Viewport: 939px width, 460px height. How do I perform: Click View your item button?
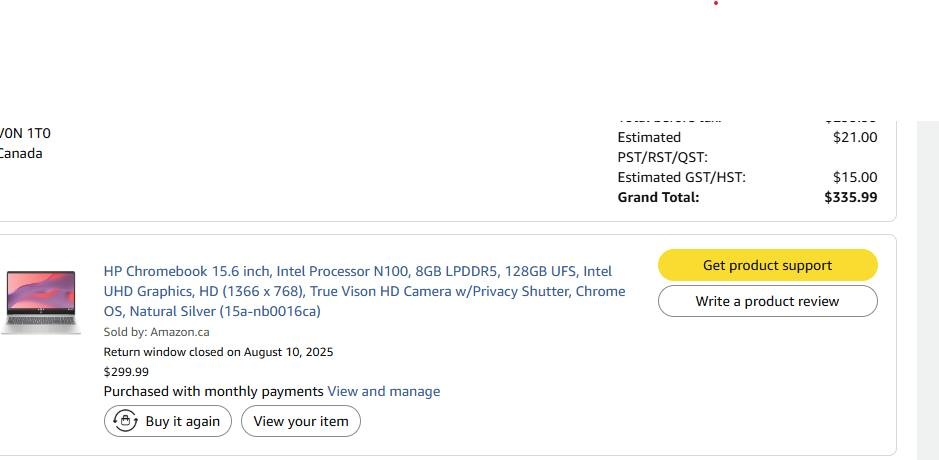(x=301, y=421)
